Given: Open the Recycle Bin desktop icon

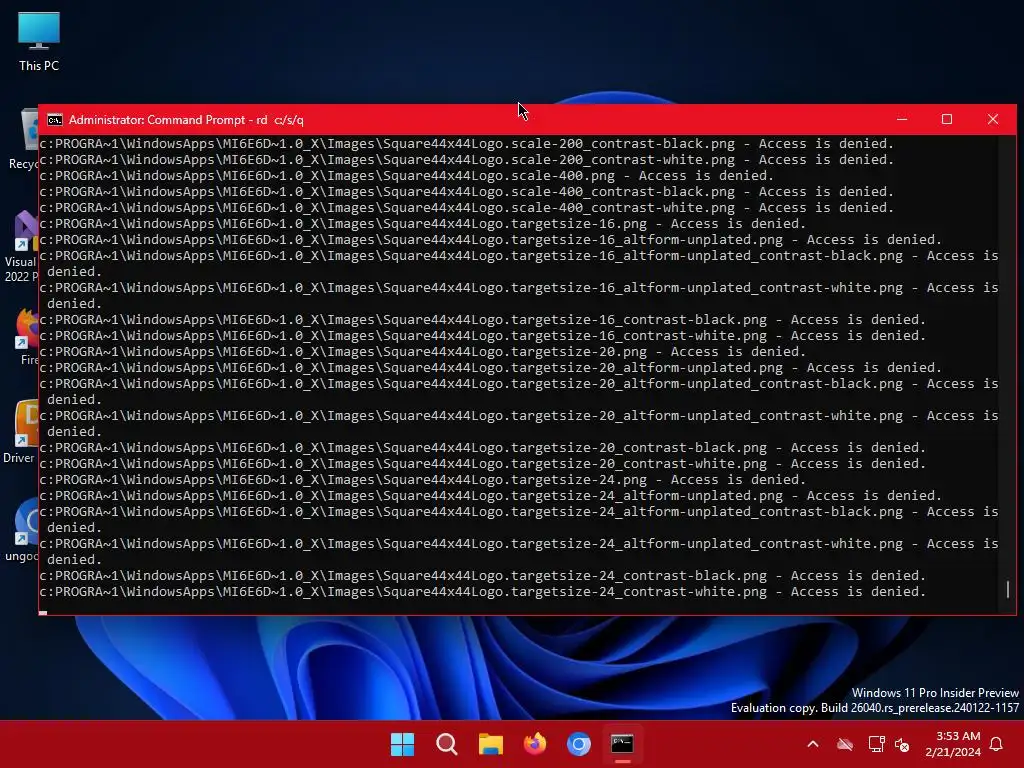Looking at the screenshot, I should click(24, 139).
